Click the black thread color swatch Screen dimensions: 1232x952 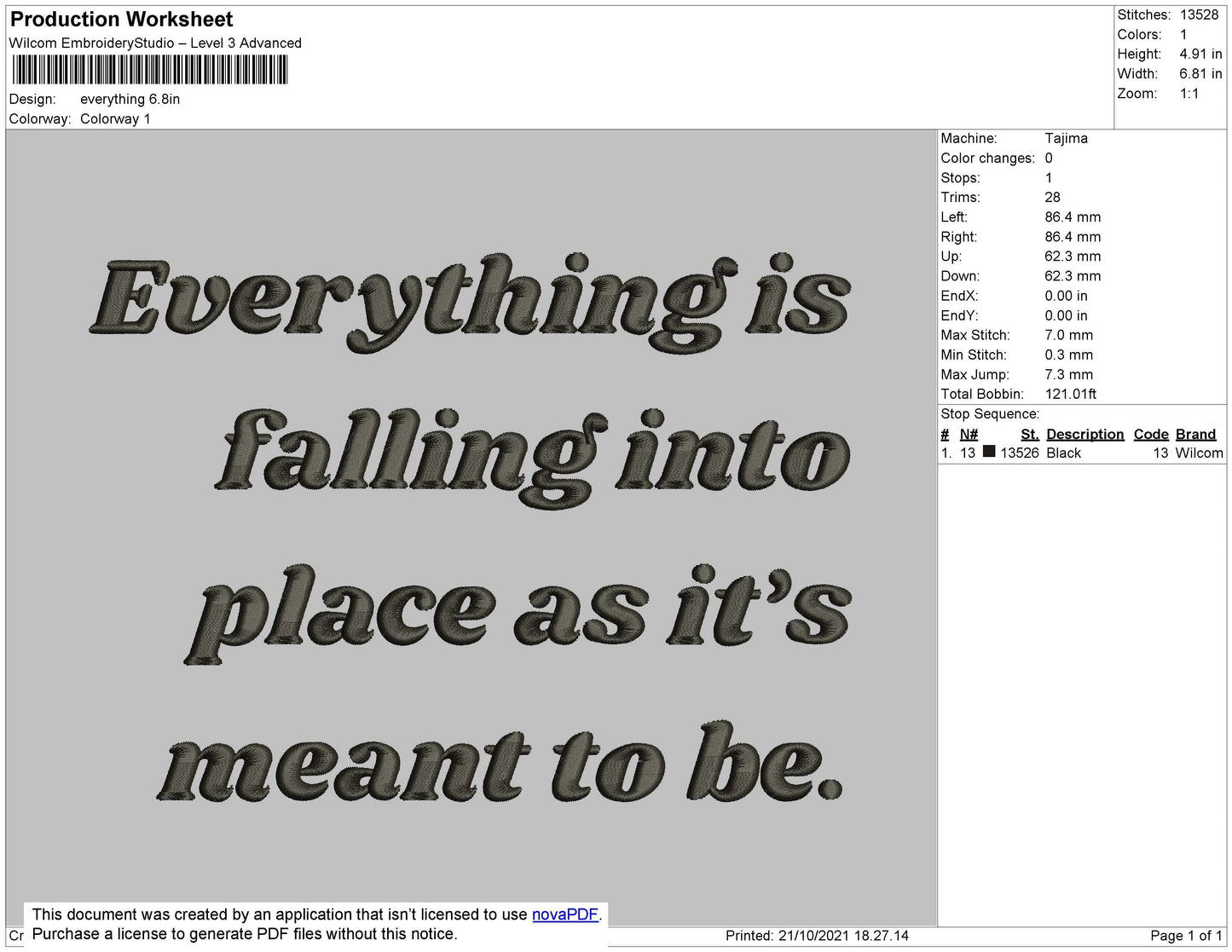point(989,452)
